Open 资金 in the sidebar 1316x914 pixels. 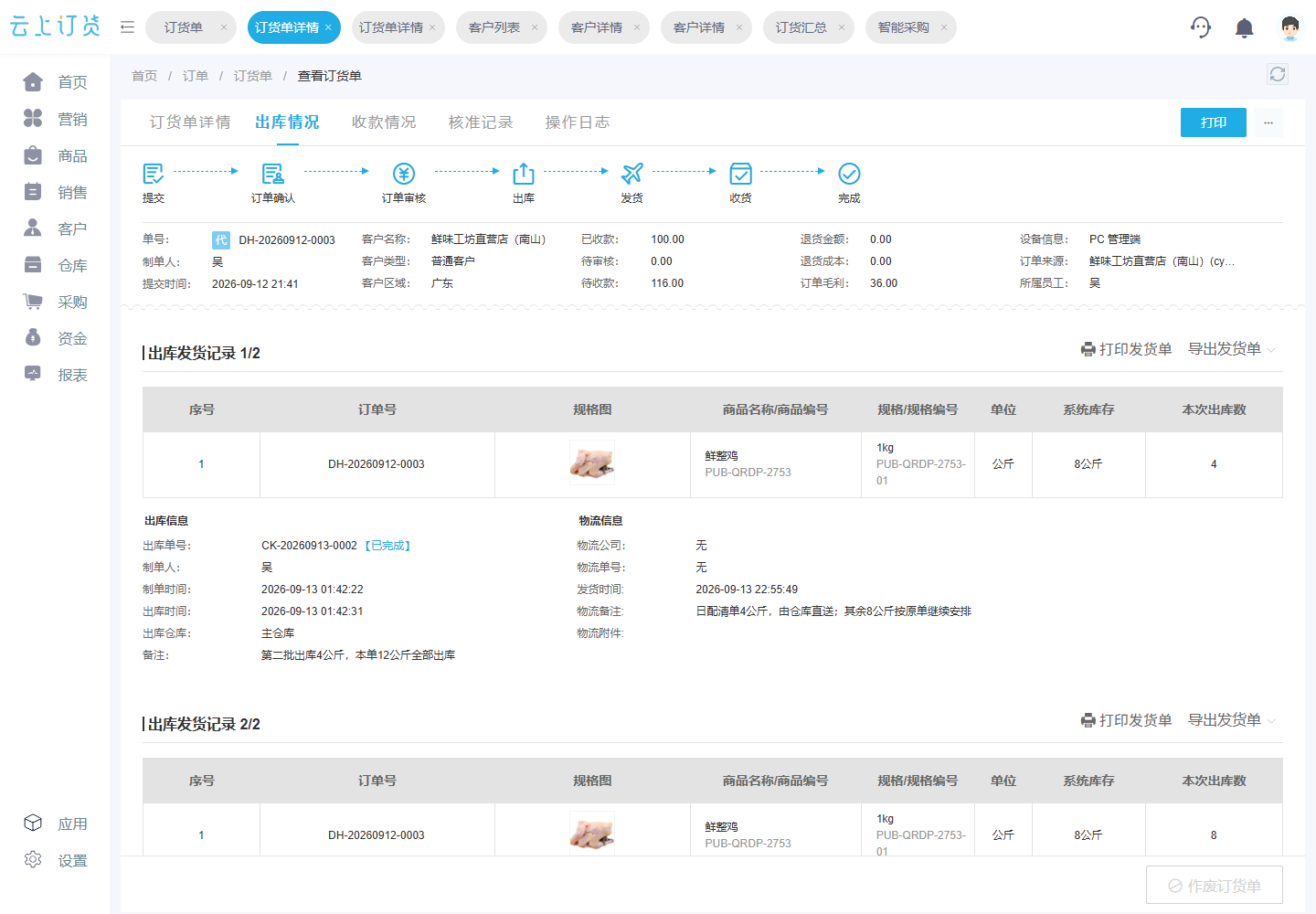[x=55, y=338]
